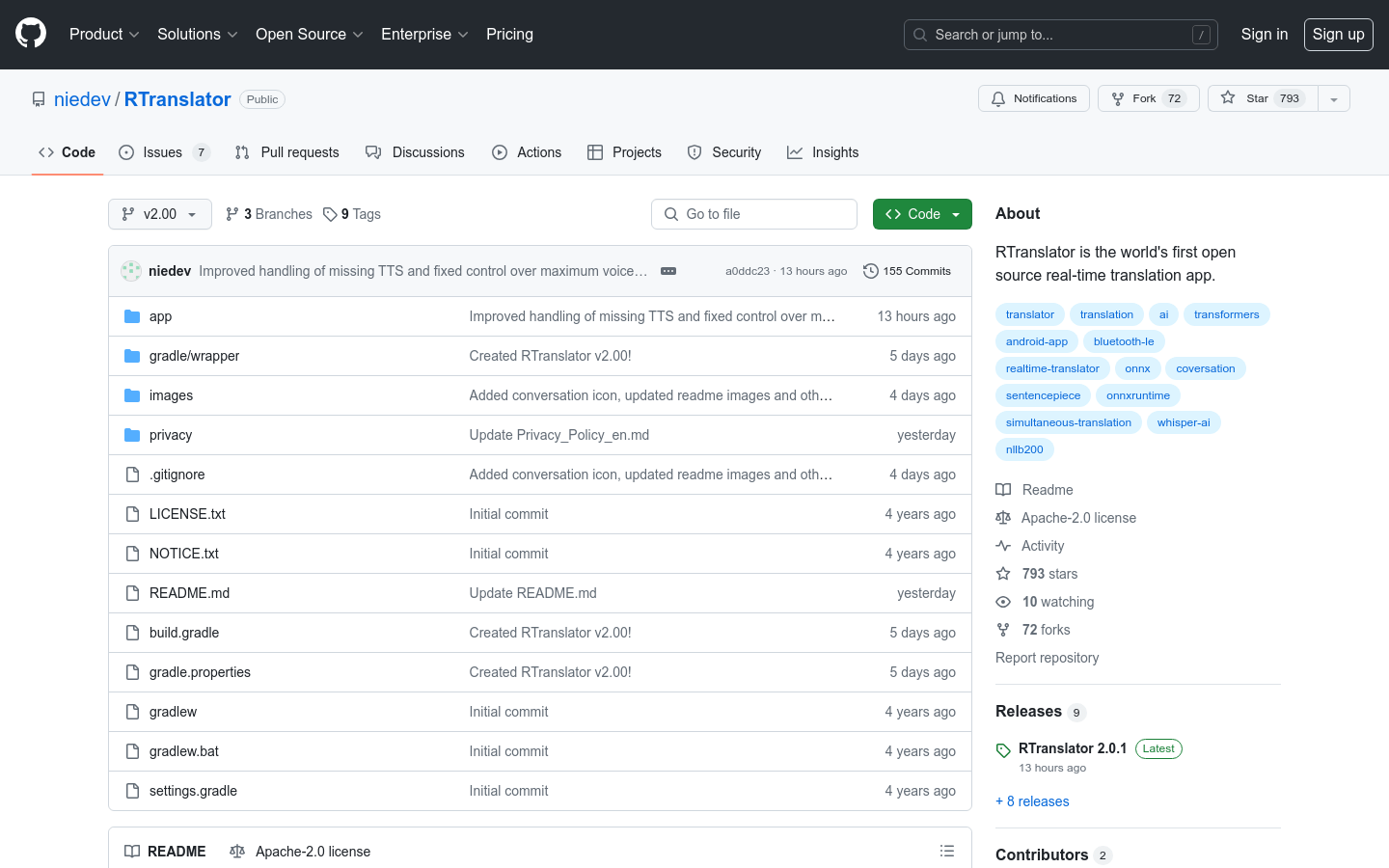1389x868 pixels.
Task: Focus the Go to file input
Action: [754, 214]
